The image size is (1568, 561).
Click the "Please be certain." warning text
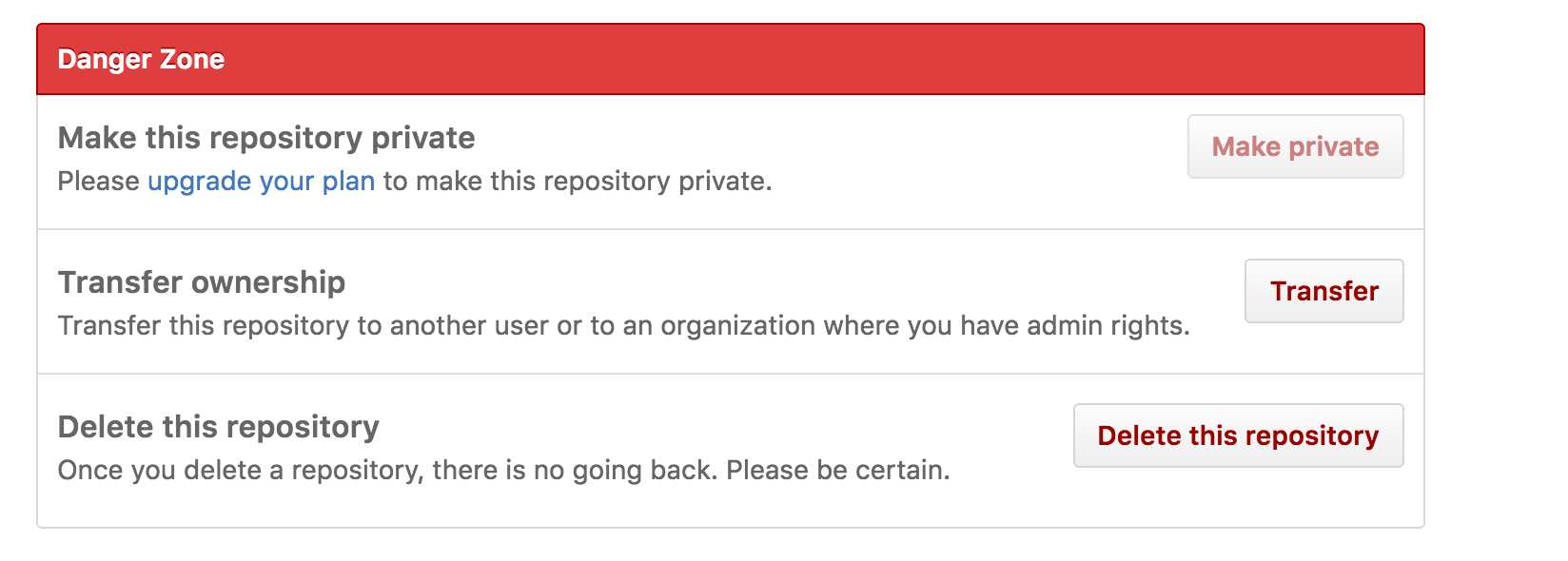(x=837, y=470)
